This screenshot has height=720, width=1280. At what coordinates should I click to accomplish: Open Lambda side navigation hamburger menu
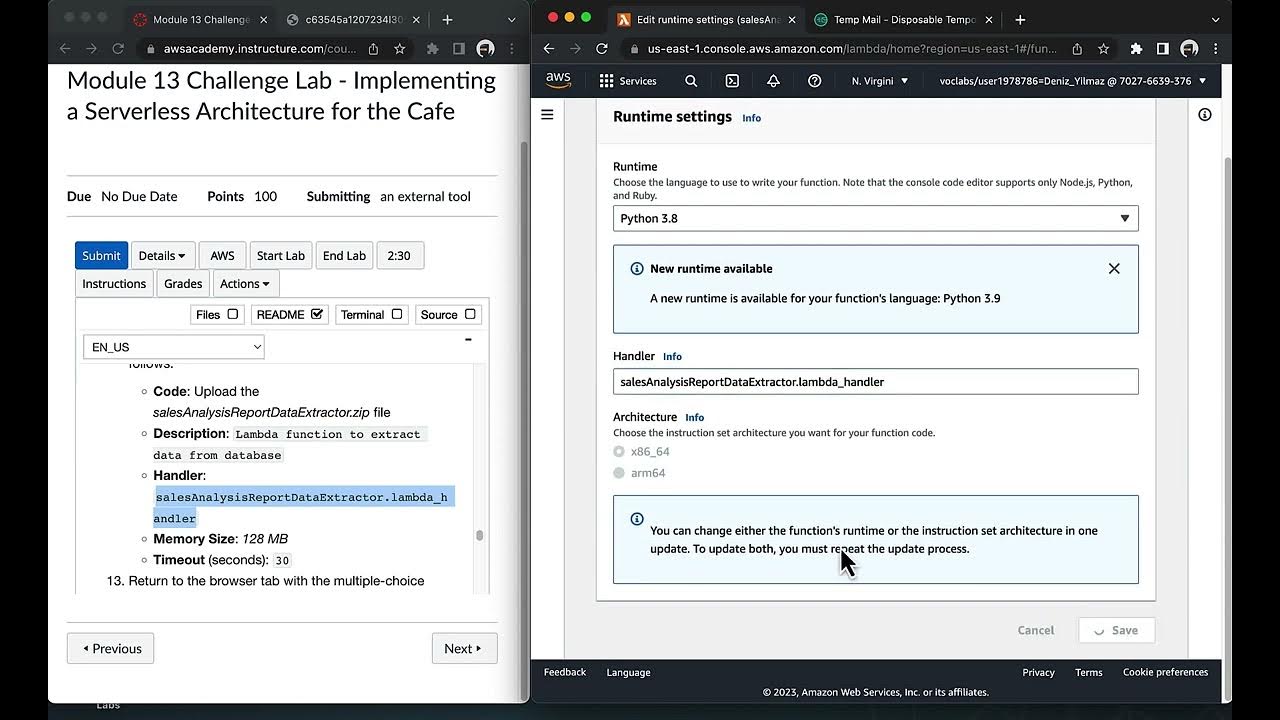click(547, 115)
